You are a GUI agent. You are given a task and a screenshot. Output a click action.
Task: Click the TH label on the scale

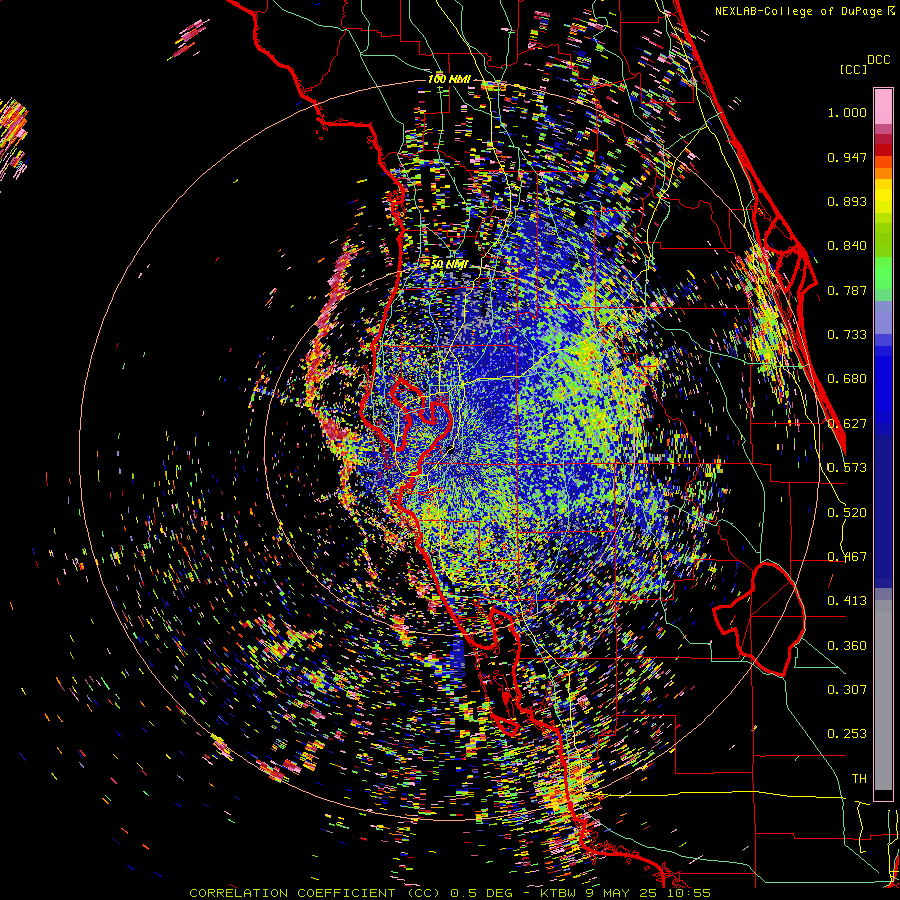click(x=859, y=779)
